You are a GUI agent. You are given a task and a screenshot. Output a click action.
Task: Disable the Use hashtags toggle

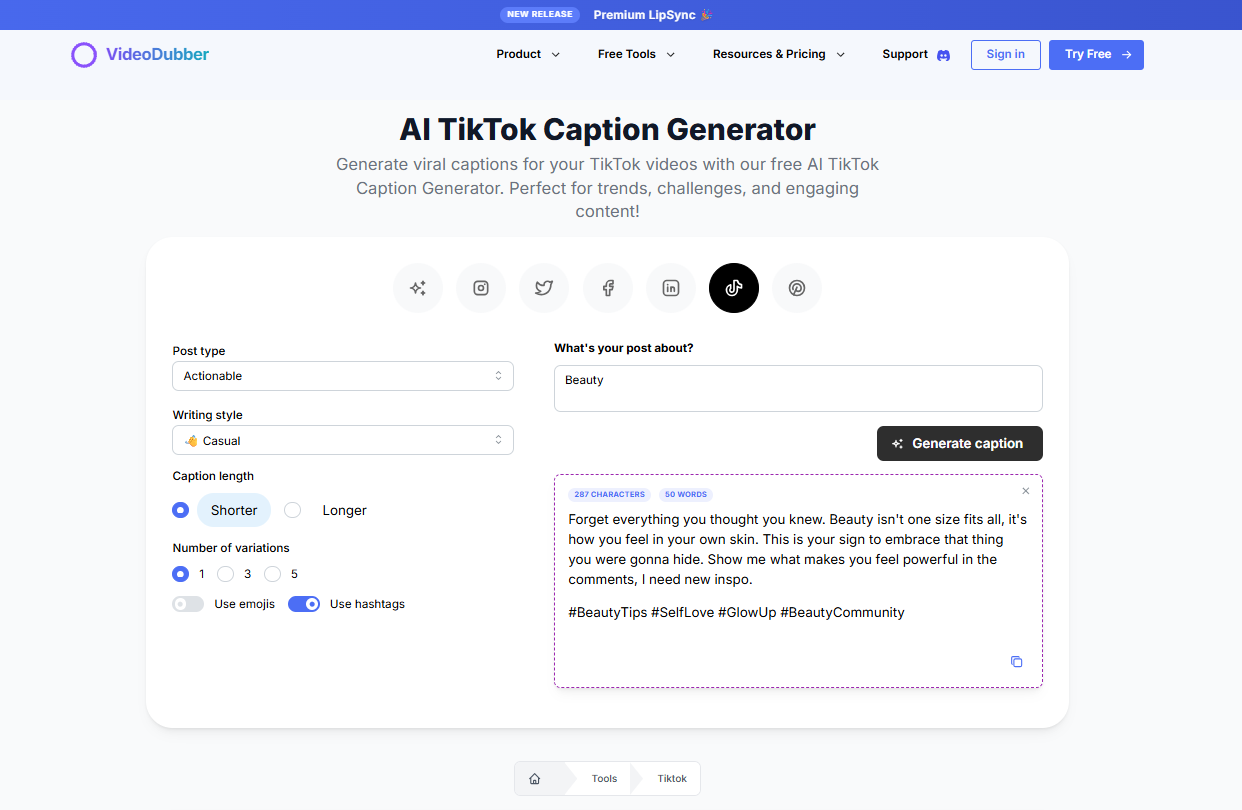coord(304,604)
